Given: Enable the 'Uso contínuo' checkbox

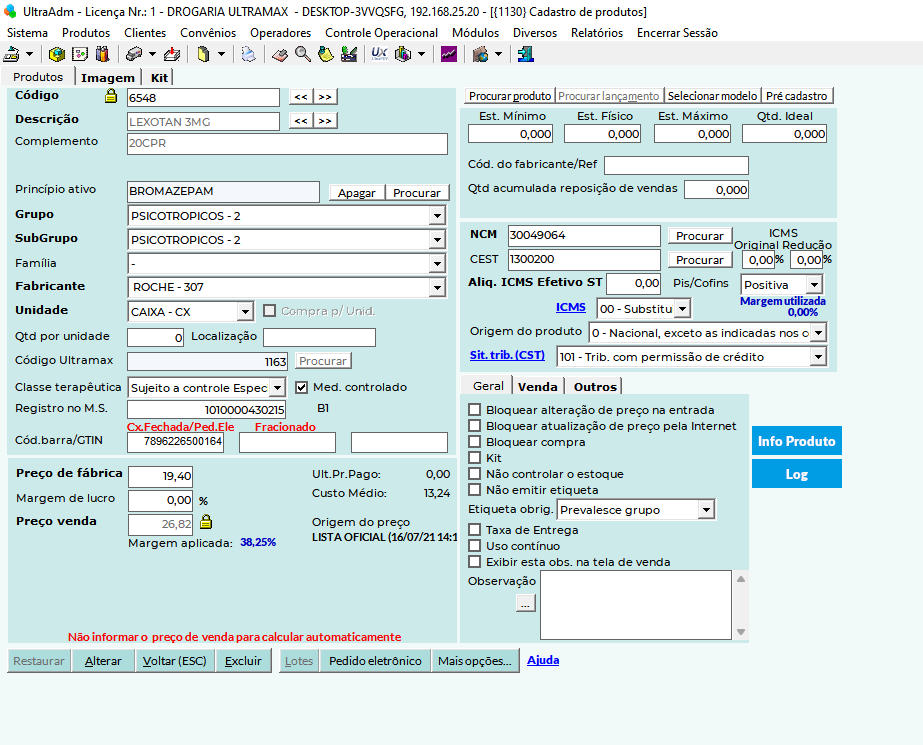Looking at the screenshot, I should pos(474,546).
